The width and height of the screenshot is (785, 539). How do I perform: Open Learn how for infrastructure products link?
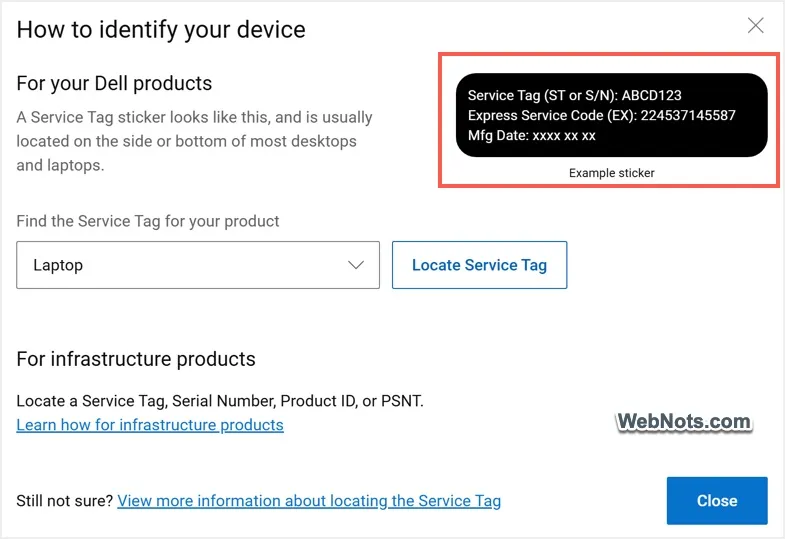click(x=150, y=425)
